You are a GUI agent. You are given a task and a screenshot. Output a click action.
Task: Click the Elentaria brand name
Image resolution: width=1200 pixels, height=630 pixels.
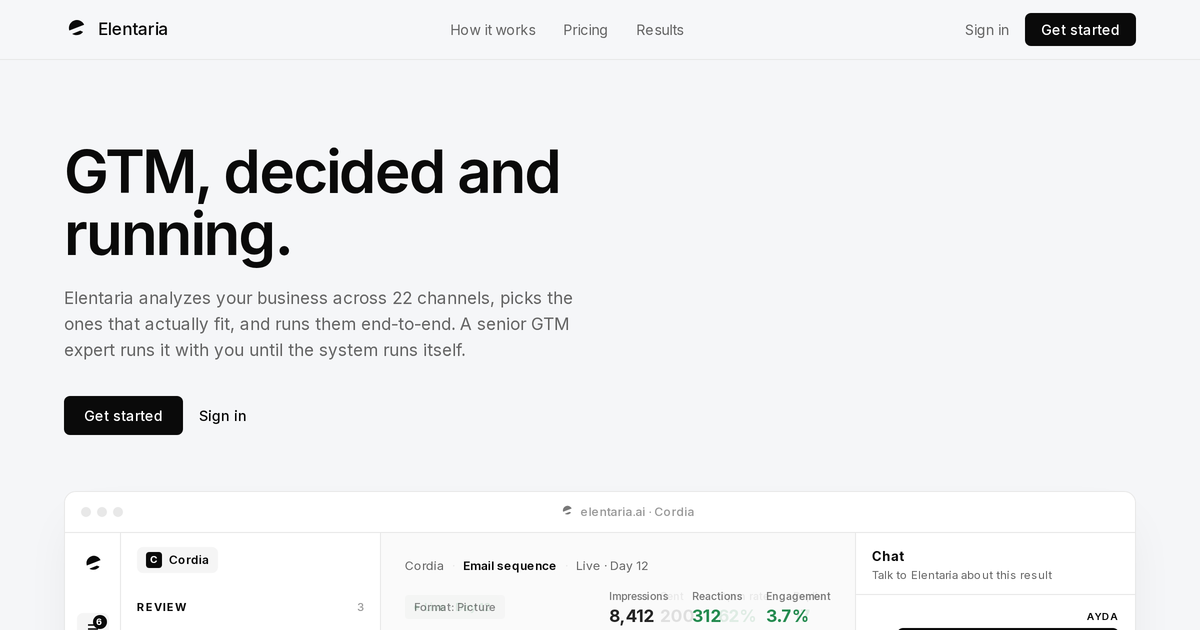click(x=133, y=29)
